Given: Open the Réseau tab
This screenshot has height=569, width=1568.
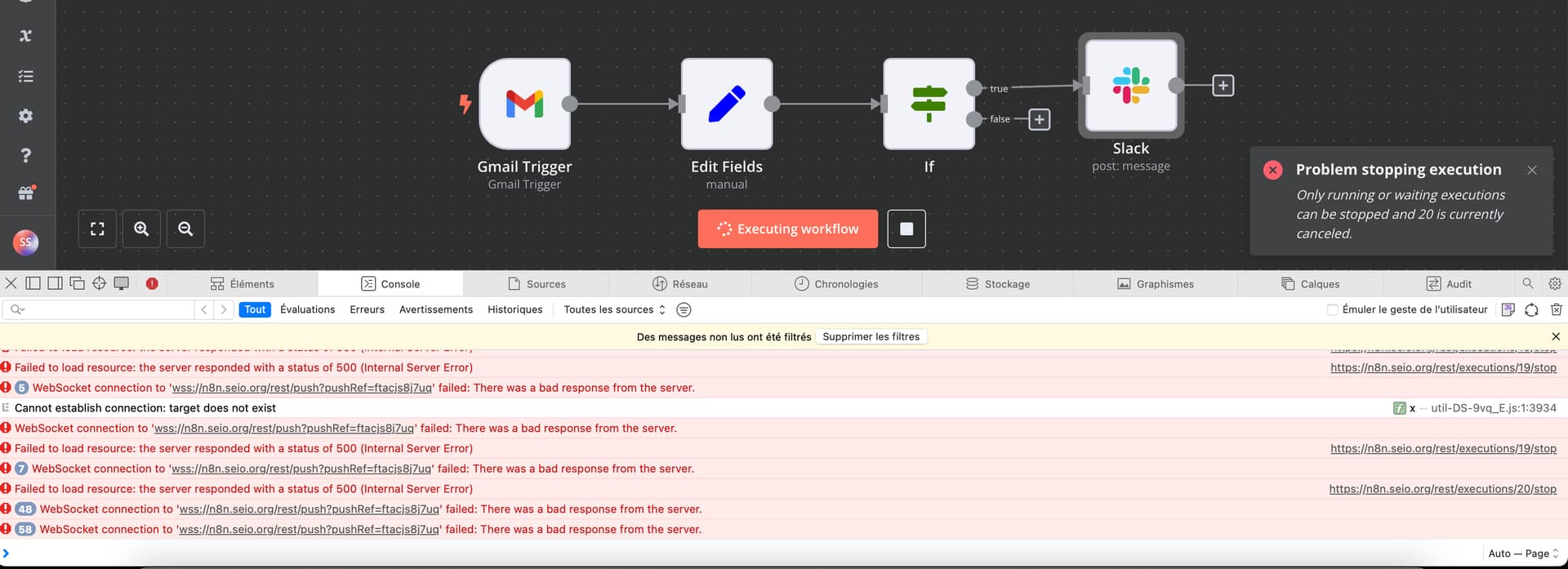Looking at the screenshot, I should [x=680, y=283].
